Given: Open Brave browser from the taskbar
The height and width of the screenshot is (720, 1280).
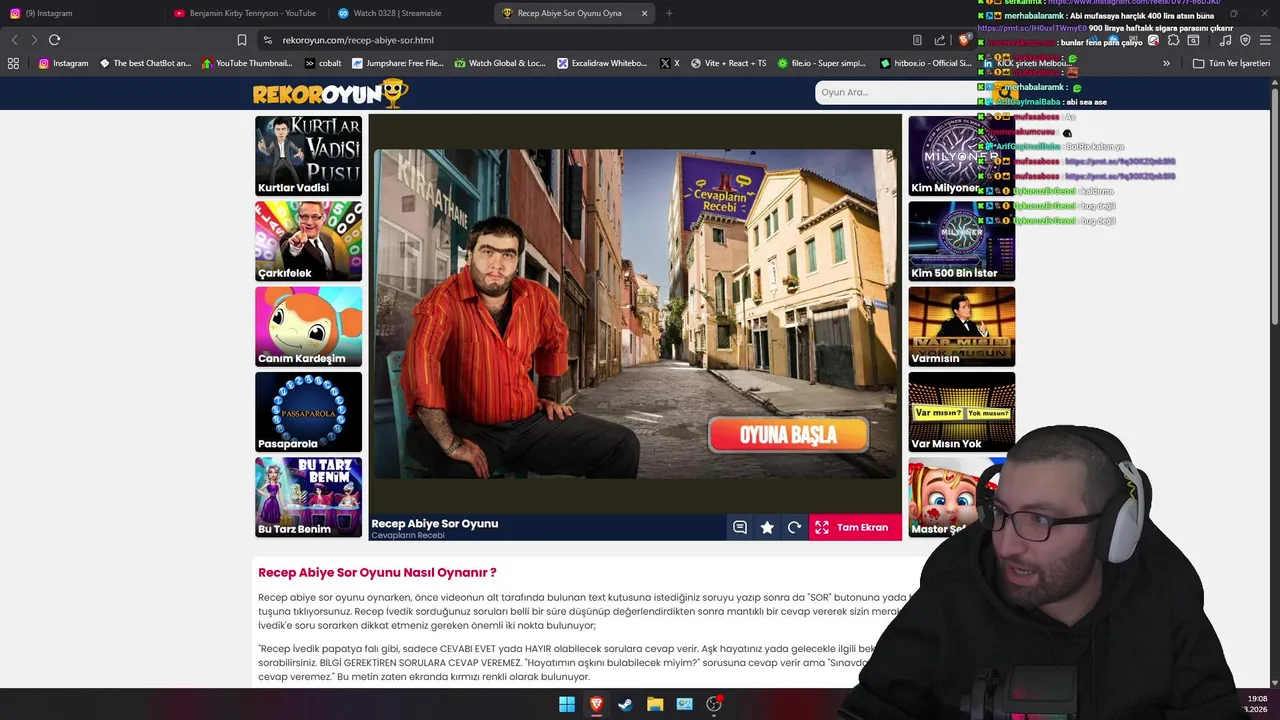Looking at the screenshot, I should click(x=596, y=704).
